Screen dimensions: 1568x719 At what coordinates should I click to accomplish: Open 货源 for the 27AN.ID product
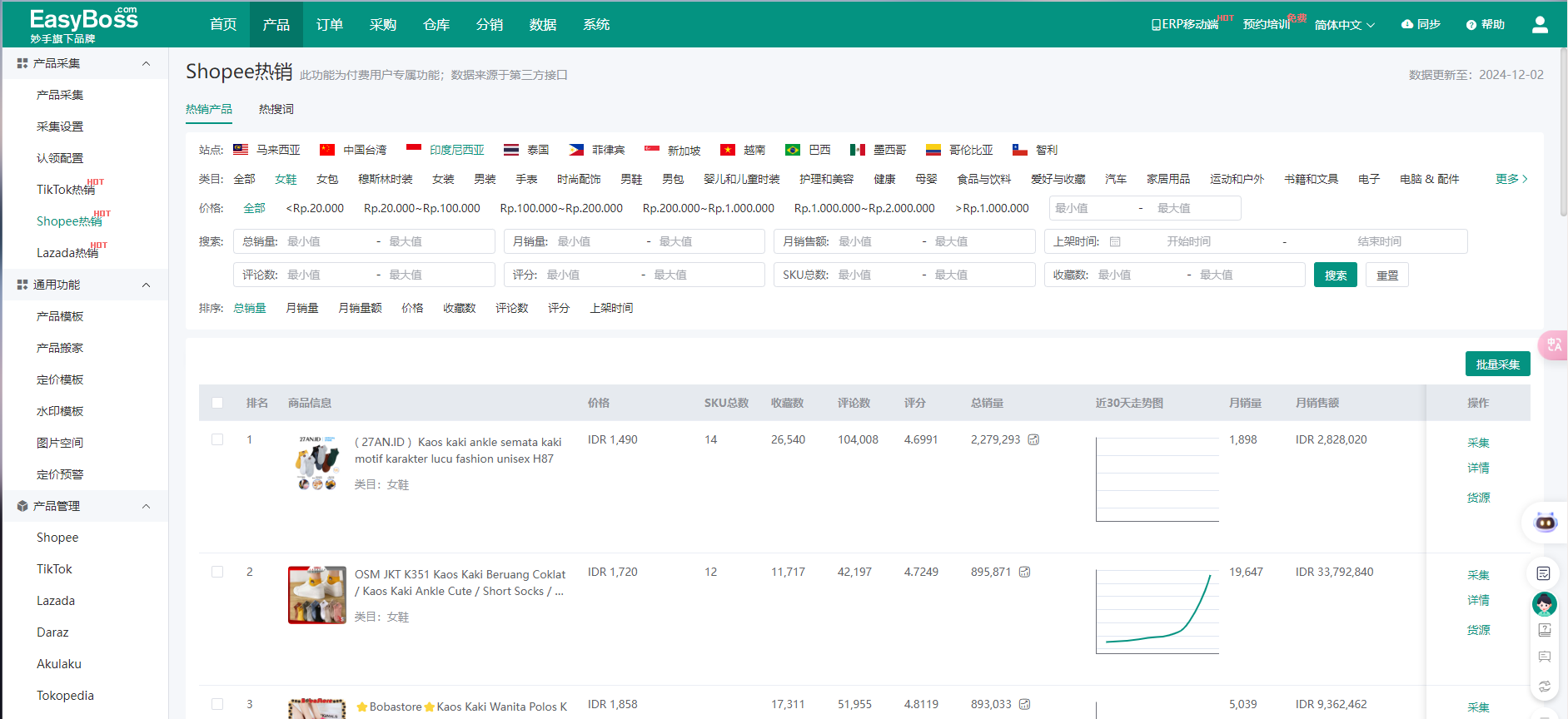[x=1478, y=498]
